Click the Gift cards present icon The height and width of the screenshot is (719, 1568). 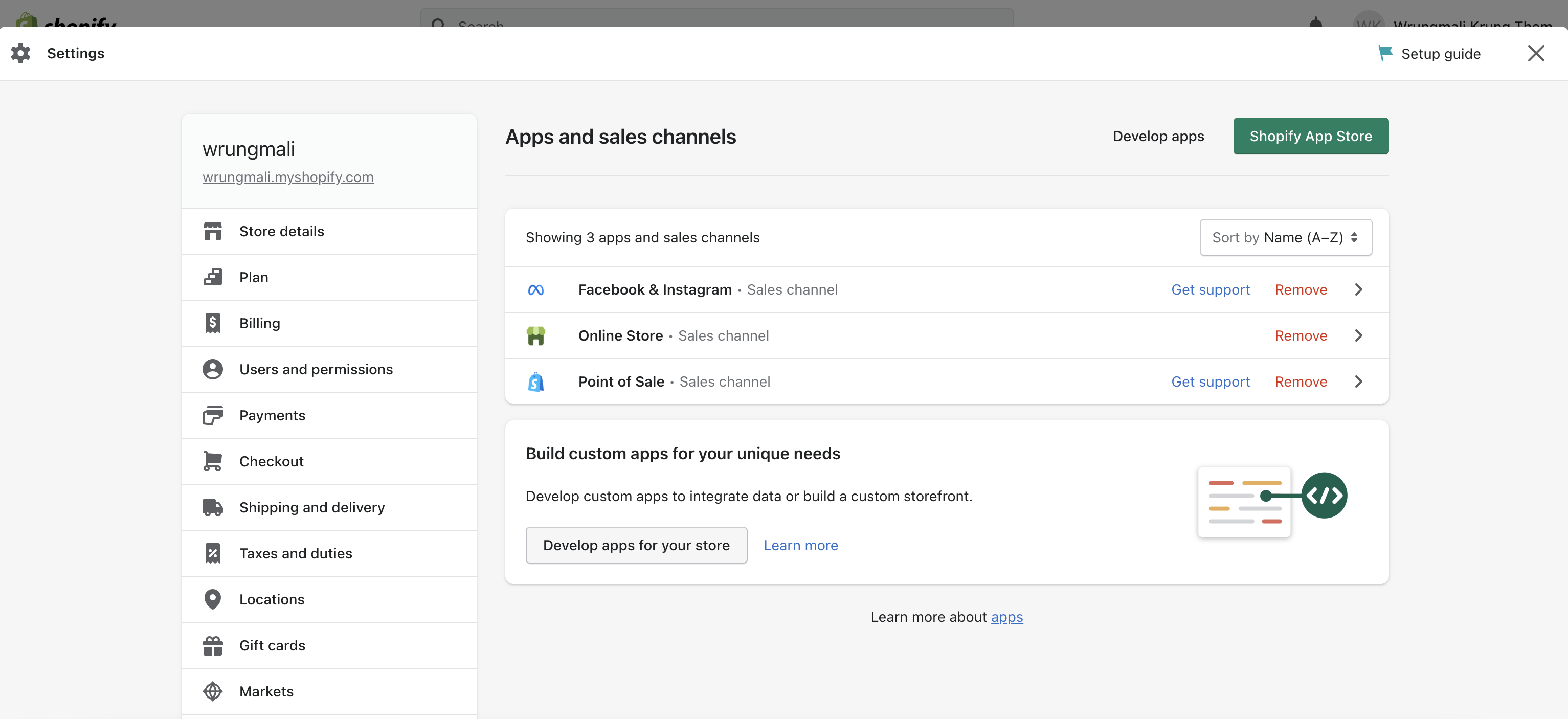(x=212, y=645)
